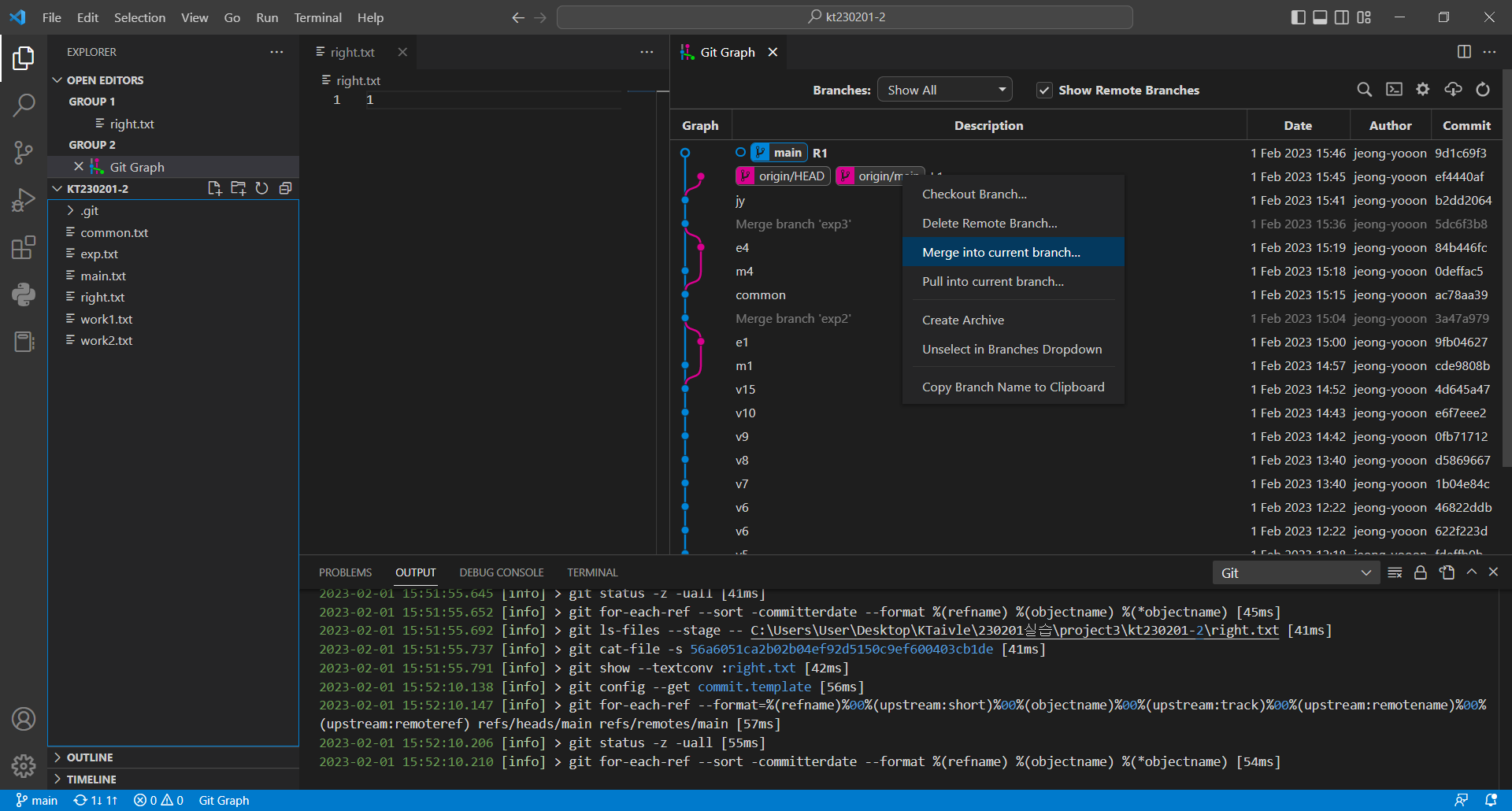Open the Extensions view
This screenshot has width=1512, height=811.
tap(24, 247)
